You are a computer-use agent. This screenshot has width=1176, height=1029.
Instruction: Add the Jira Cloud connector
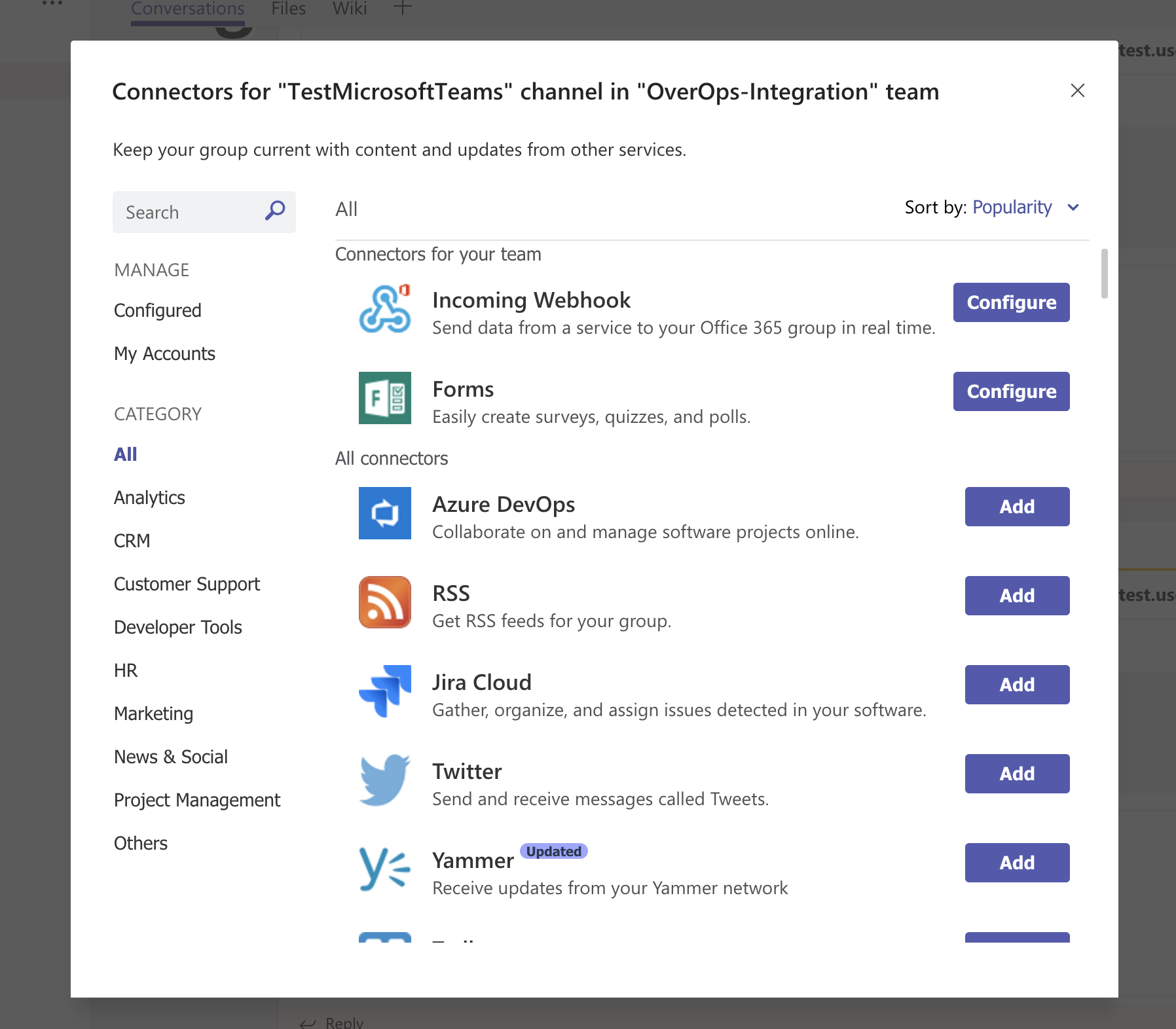[x=1018, y=685]
